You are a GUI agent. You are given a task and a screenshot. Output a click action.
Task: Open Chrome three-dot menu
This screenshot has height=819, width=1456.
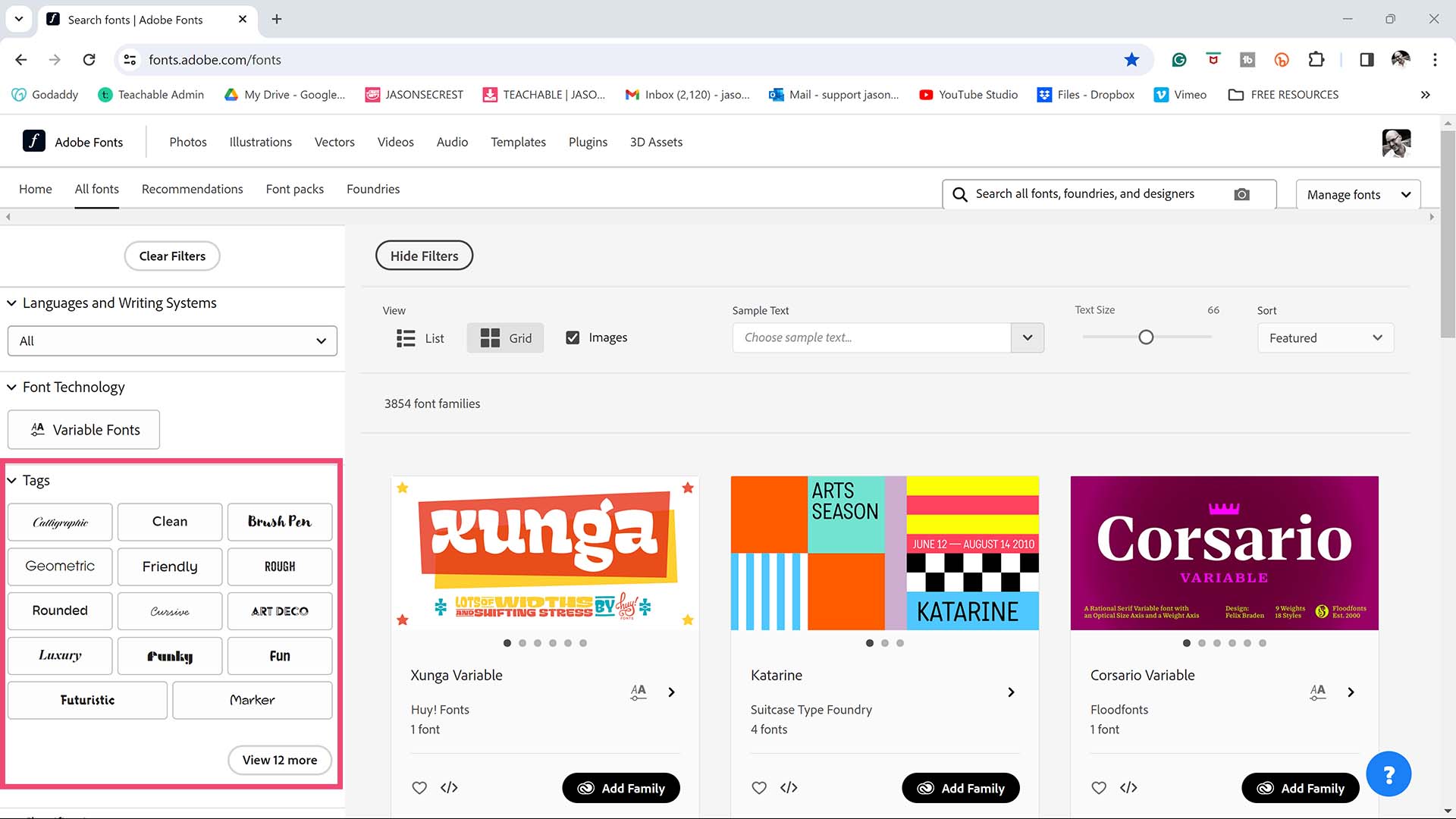(x=1435, y=60)
